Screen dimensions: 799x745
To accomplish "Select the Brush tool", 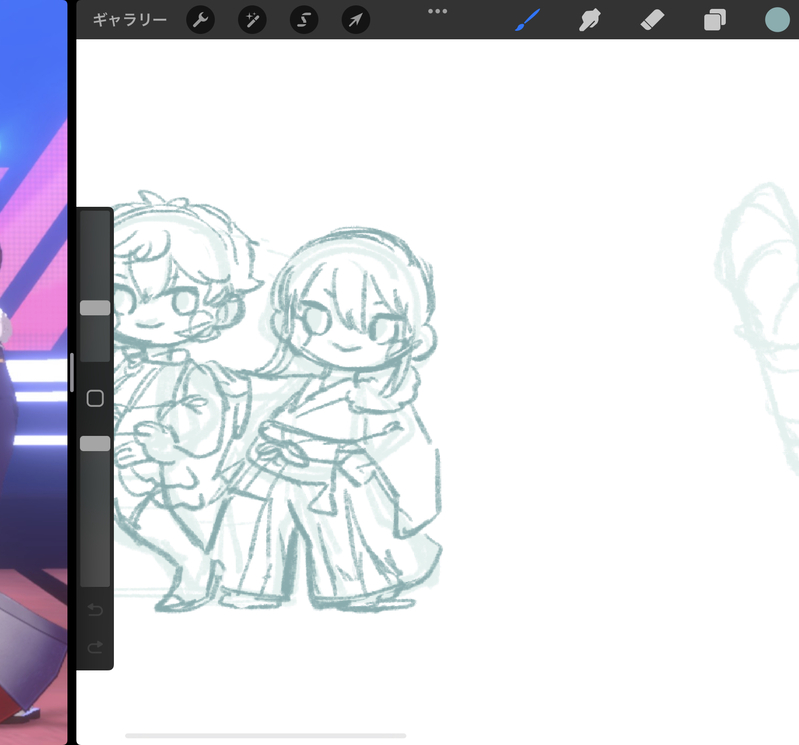I will pos(527,20).
